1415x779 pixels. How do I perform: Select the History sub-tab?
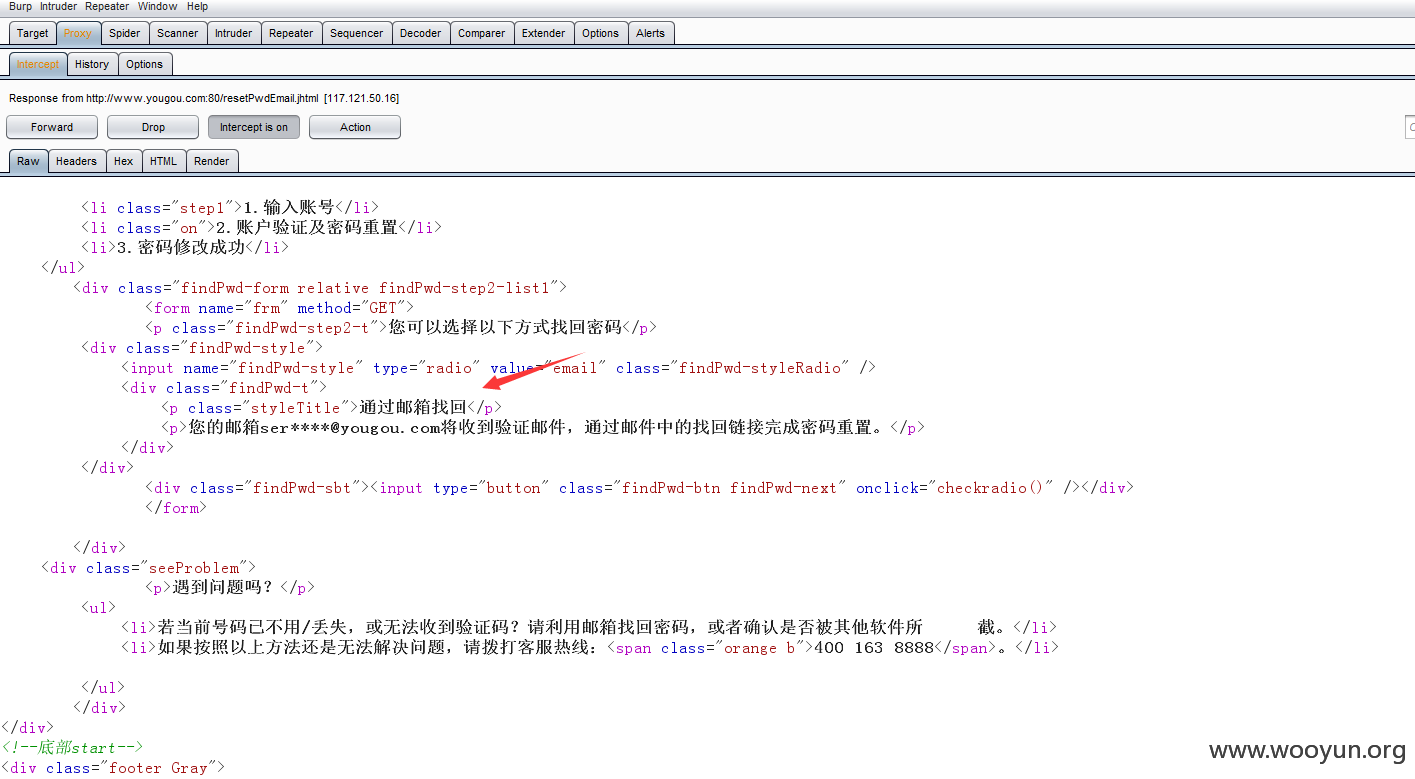[x=92, y=64]
